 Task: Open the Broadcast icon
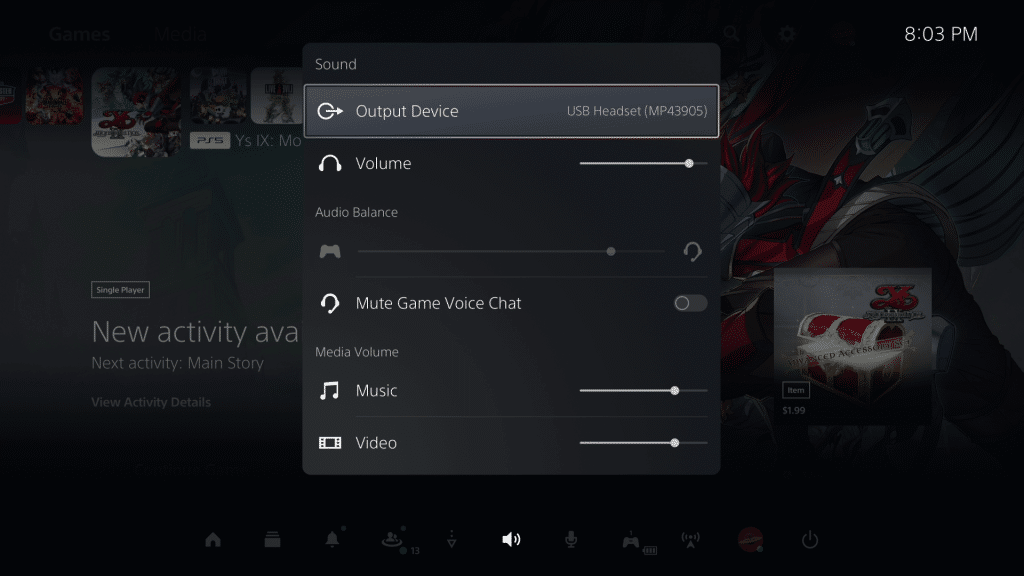coord(690,539)
